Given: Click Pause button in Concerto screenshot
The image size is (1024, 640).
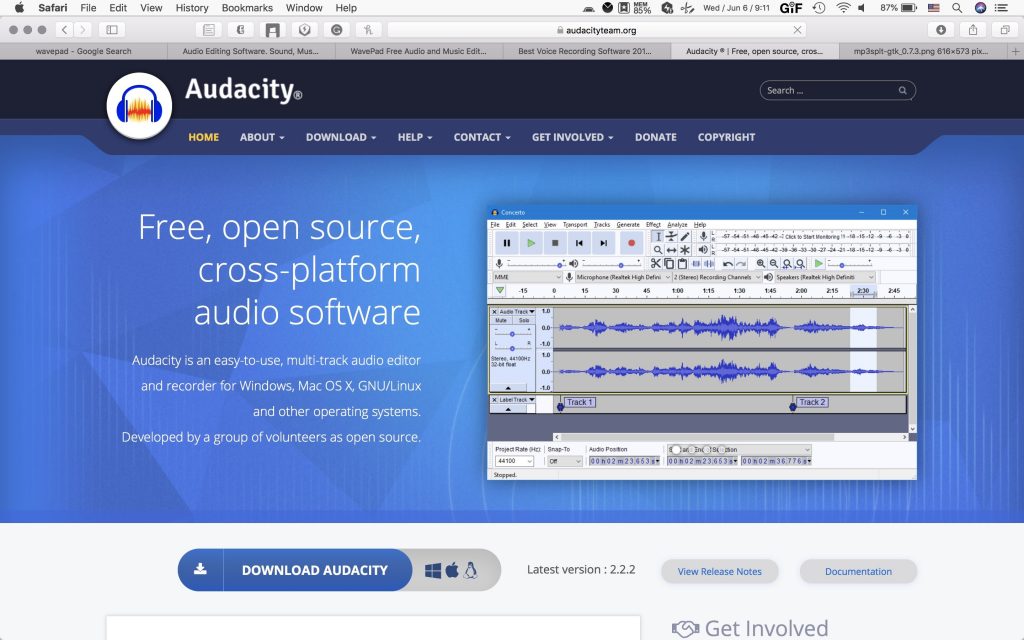Looking at the screenshot, I should (x=507, y=243).
